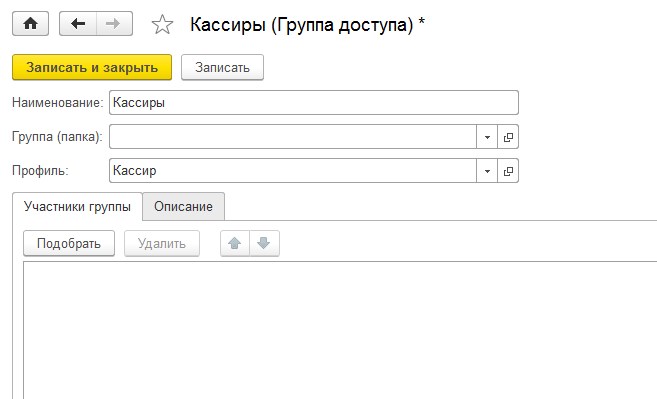This screenshot has height=399, width=657.
Task: Expand the 'Группа (папка)' dropdown arrow
Action: pos(487,137)
